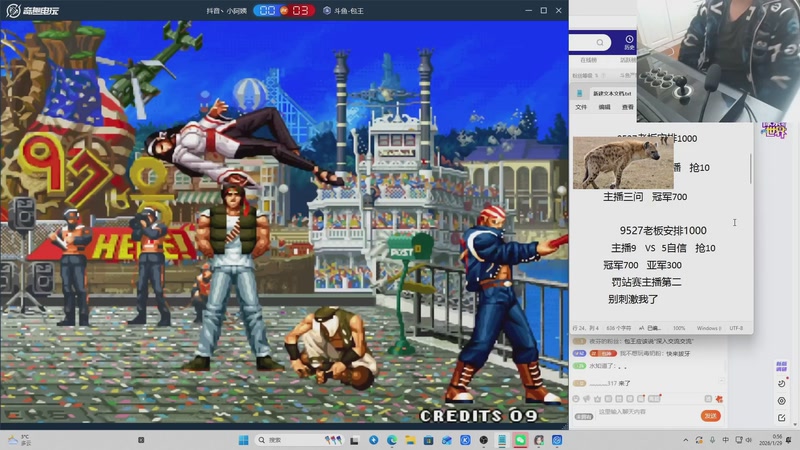The image size is (800, 450).
Task: Click the megaphone icon in chat toolbar
Action: tap(587, 399)
